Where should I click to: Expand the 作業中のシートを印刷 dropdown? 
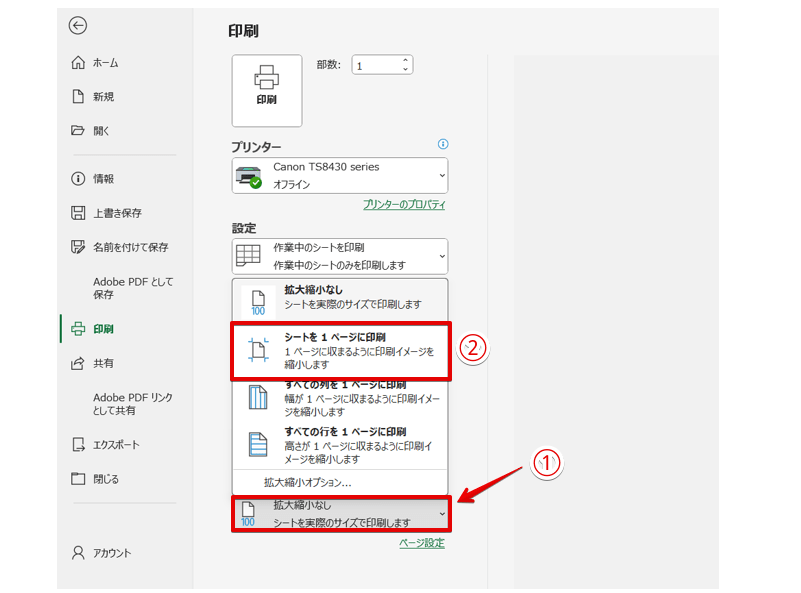[340, 256]
